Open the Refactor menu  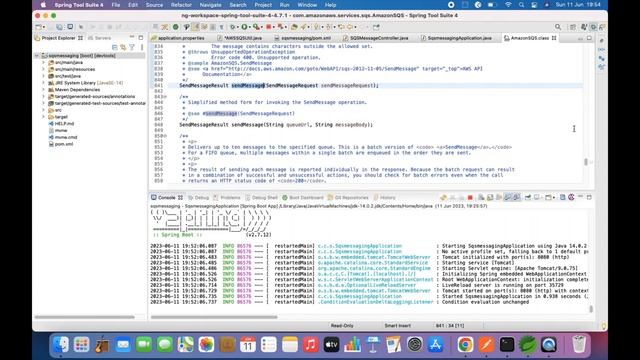click(x=181, y=5)
